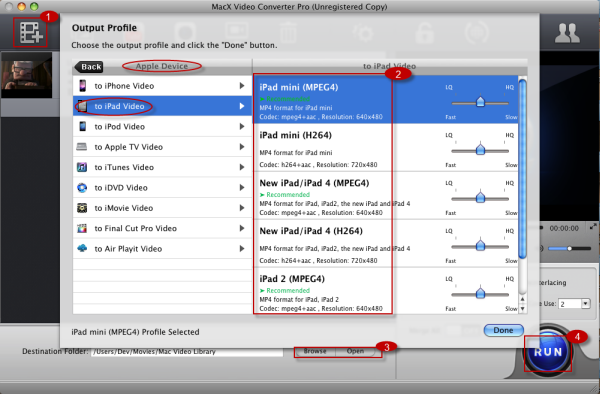
Task: Click quality slider for iPad mini (MPEG4)
Action: [x=480, y=103]
